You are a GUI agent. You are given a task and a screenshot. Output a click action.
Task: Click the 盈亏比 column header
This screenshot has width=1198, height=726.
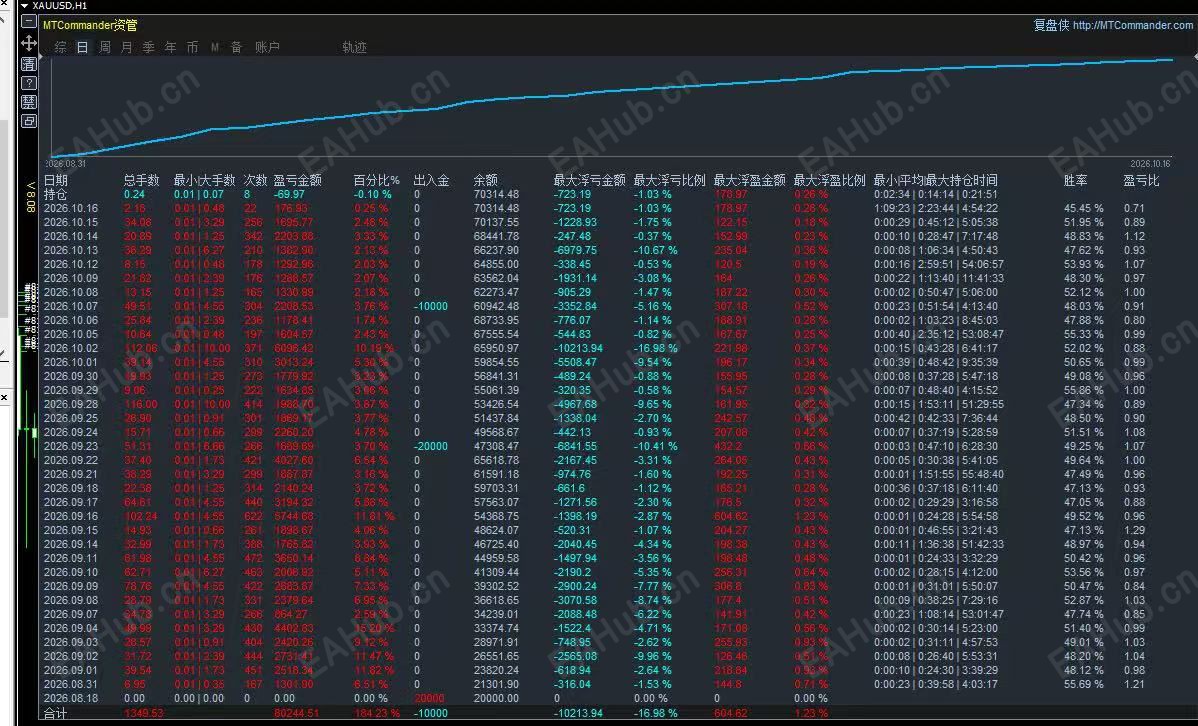pyautogui.click(x=1141, y=180)
